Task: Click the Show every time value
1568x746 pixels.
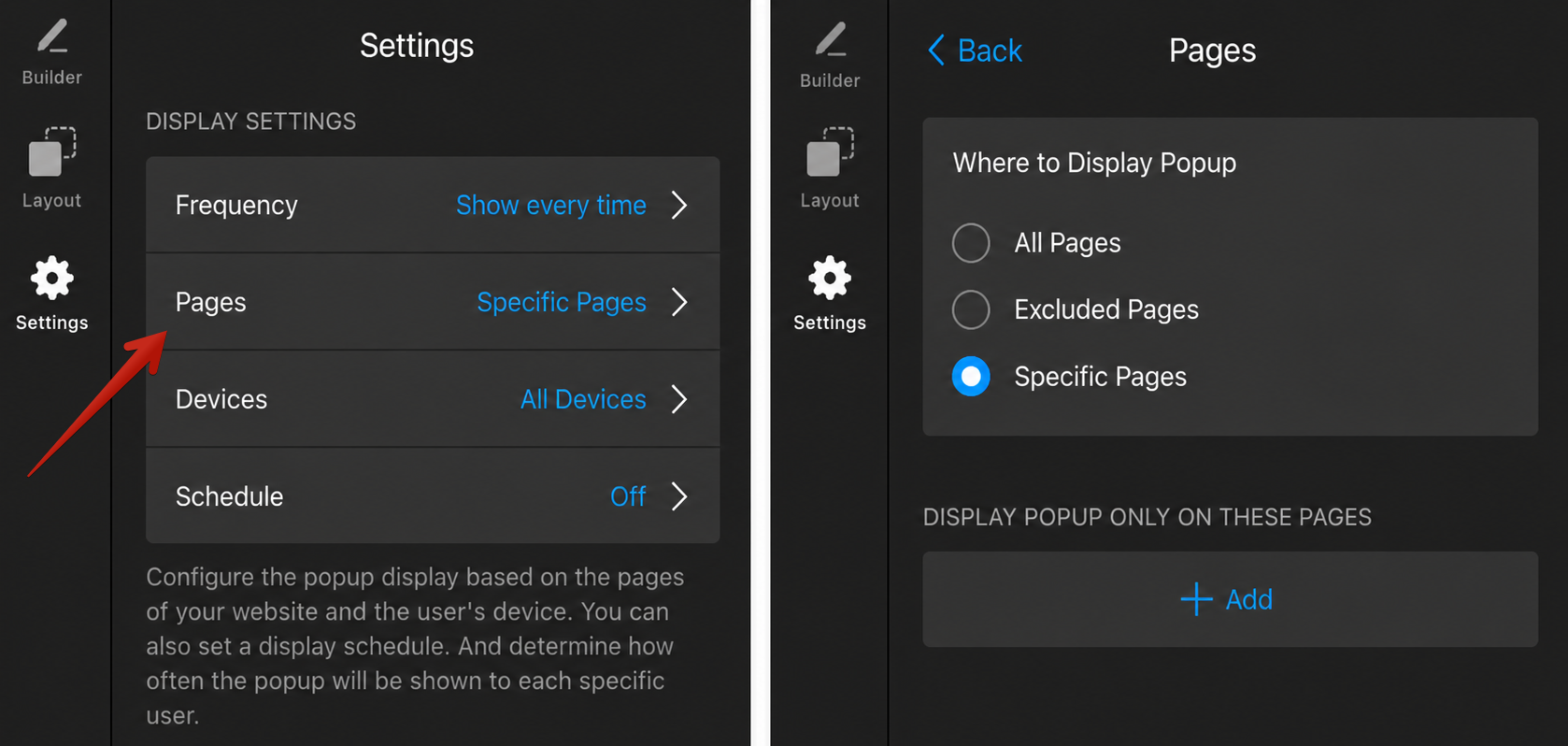Action: coord(551,205)
